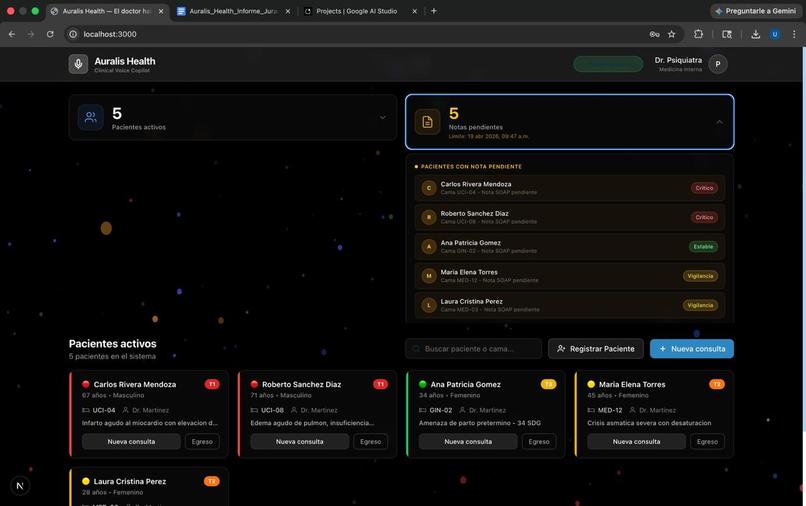
Task: Open the browser downloads icon
Action: 755,34
